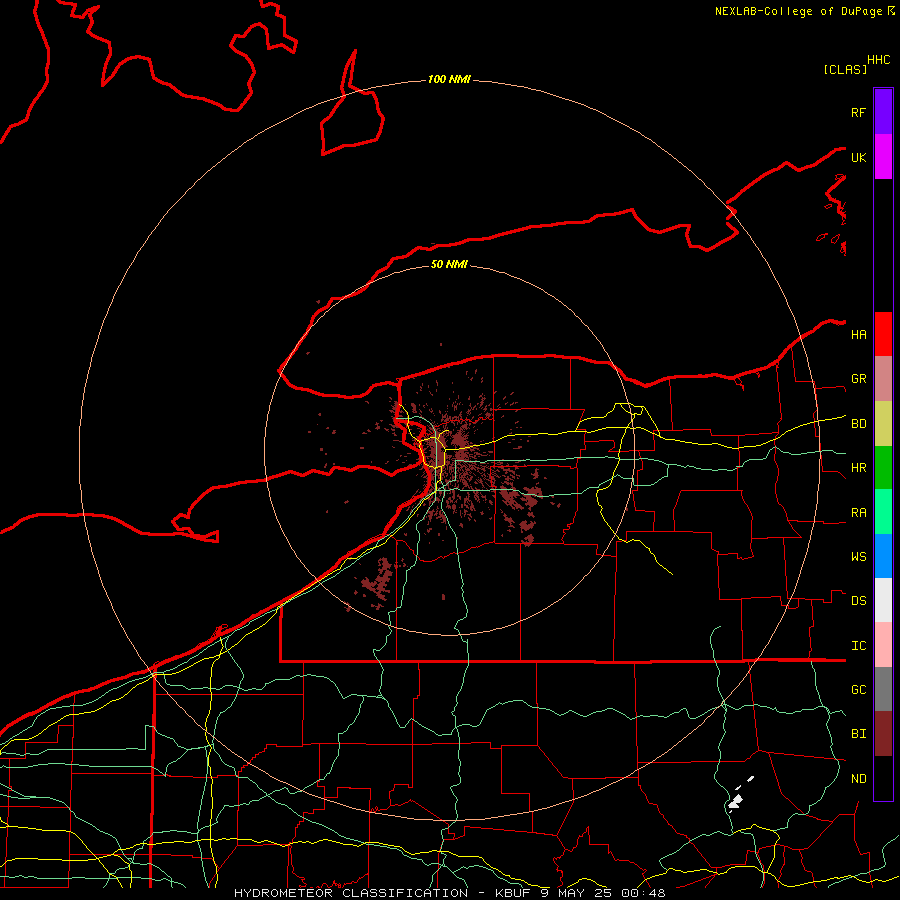Click the UK legend label
Viewport: 900px width, 900px height.
(x=858, y=157)
